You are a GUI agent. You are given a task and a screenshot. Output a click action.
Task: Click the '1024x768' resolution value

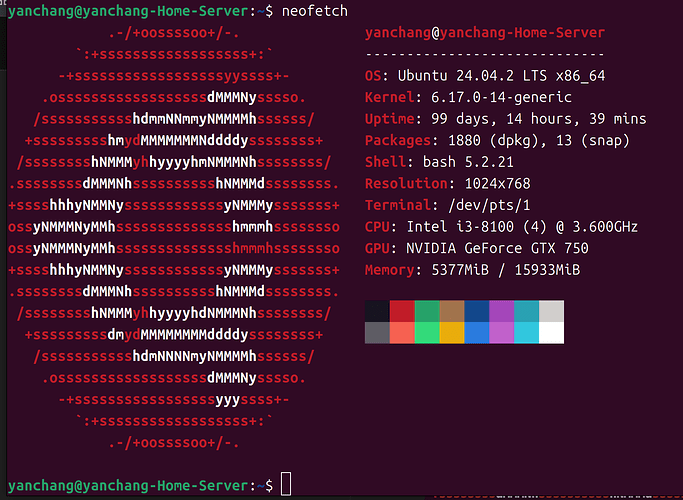click(497, 183)
